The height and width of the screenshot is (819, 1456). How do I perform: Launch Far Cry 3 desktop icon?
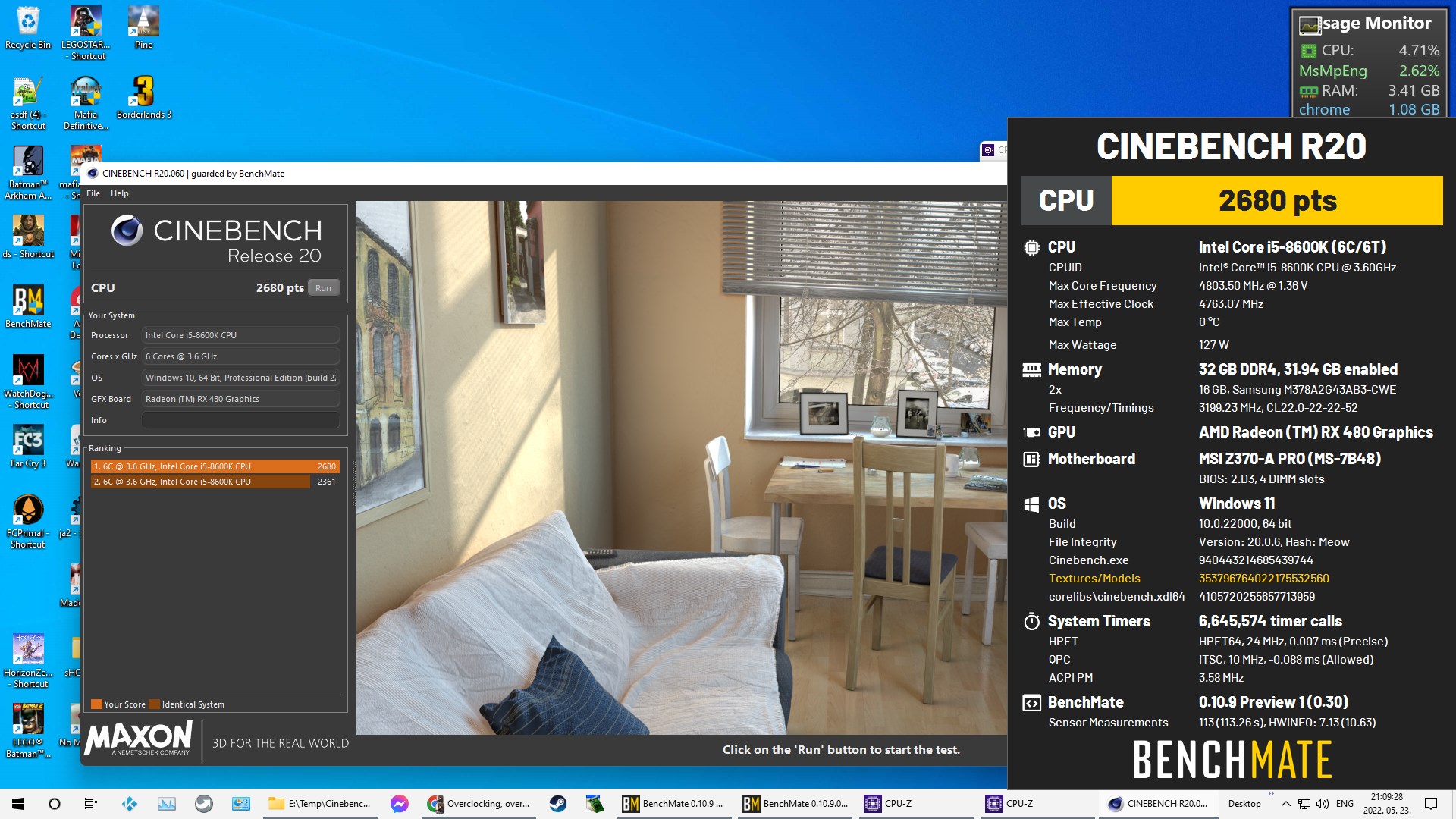pyautogui.click(x=28, y=446)
